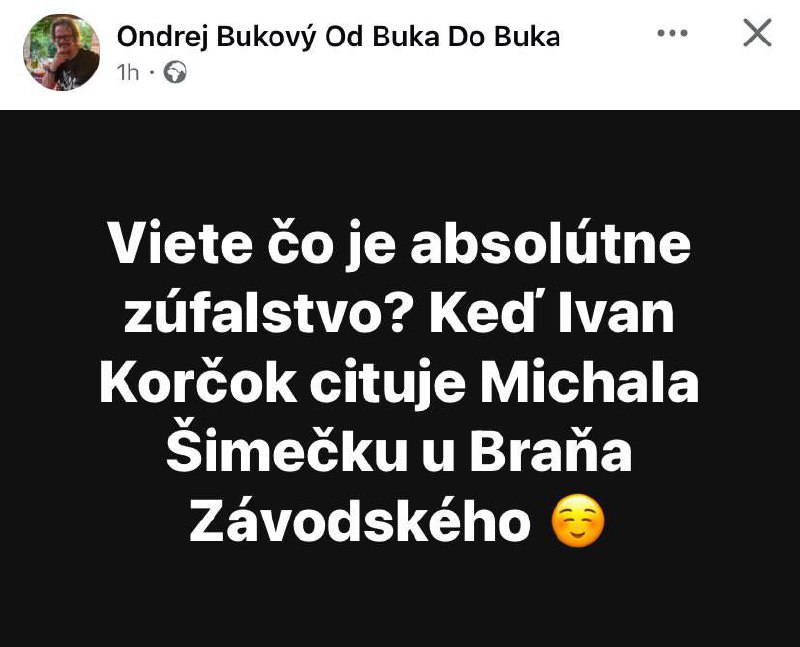This screenshot has height=647, width=800.
Task: Click the name 'Korčok' in the post
Action: [198, 382]
